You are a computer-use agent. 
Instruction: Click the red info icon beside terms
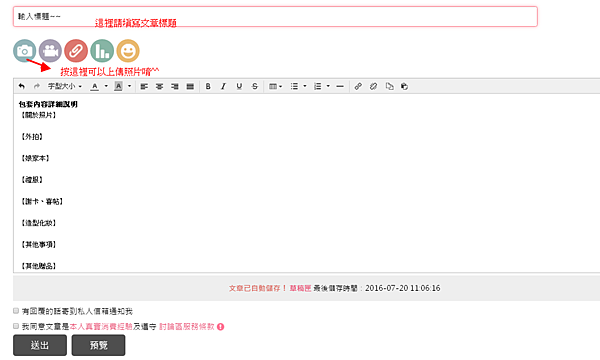pos(220,327)
